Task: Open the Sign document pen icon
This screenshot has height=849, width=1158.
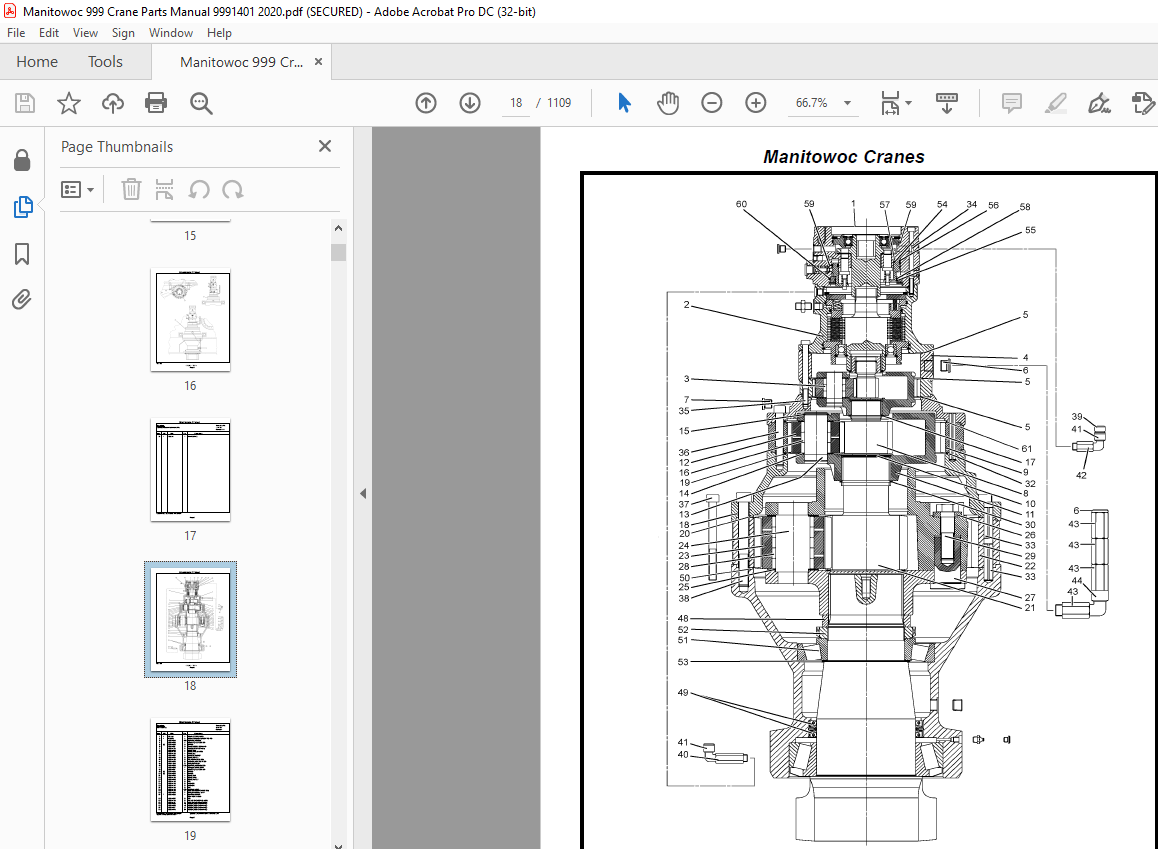Action: pyautogui.click(x=1100, y=103)
